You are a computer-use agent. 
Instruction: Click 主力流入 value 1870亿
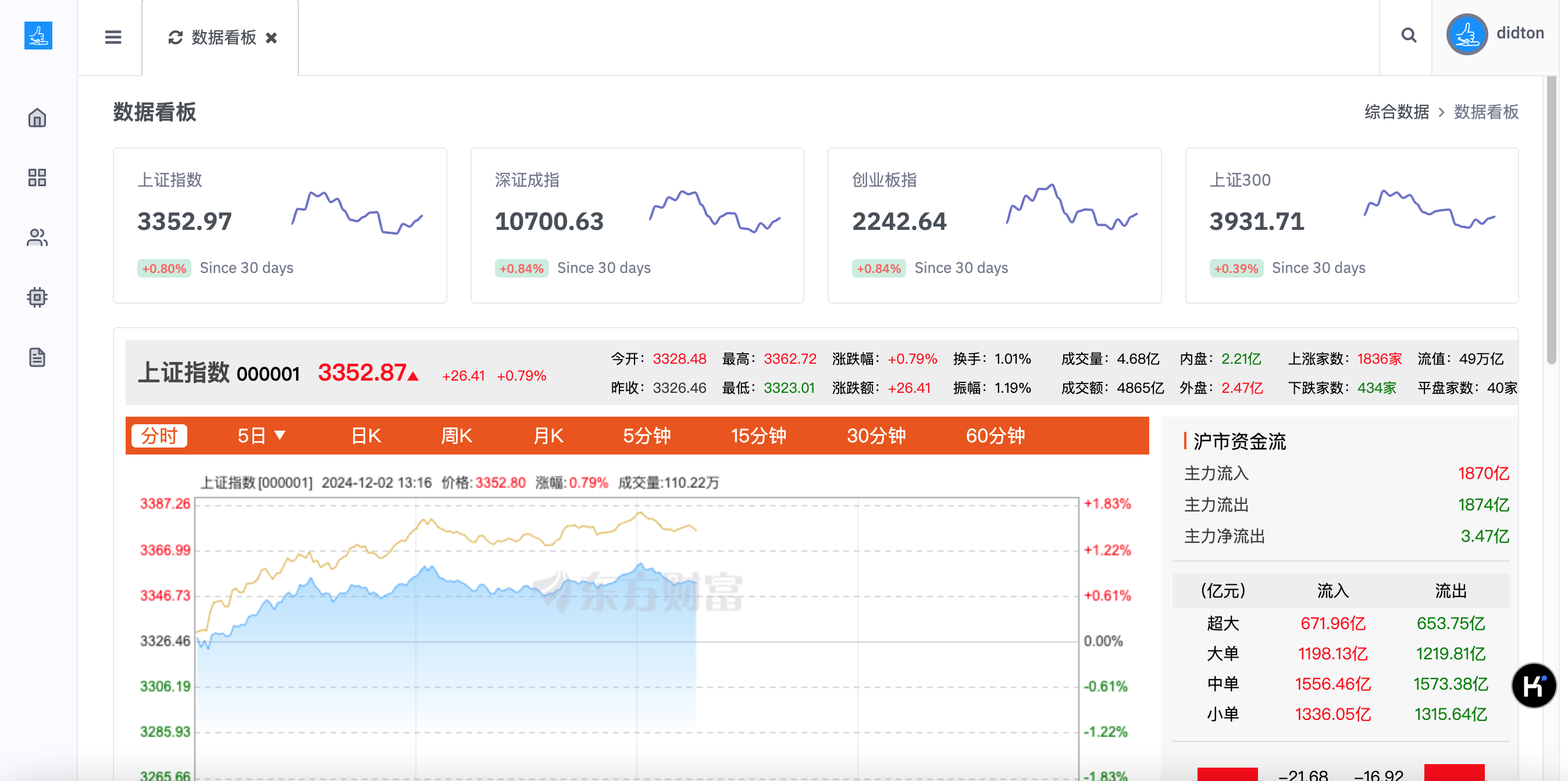1484,473
